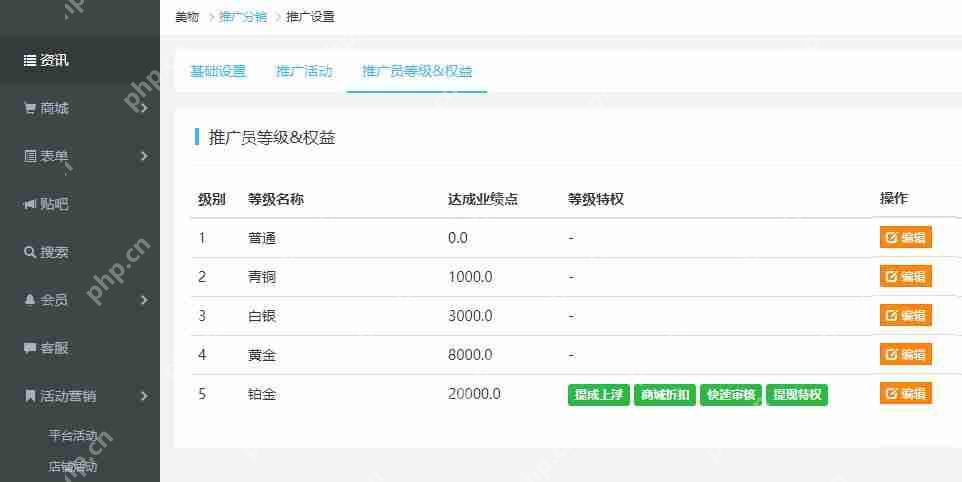
Task: Select the 提成上浮 privilege tag
Action: 599,394
